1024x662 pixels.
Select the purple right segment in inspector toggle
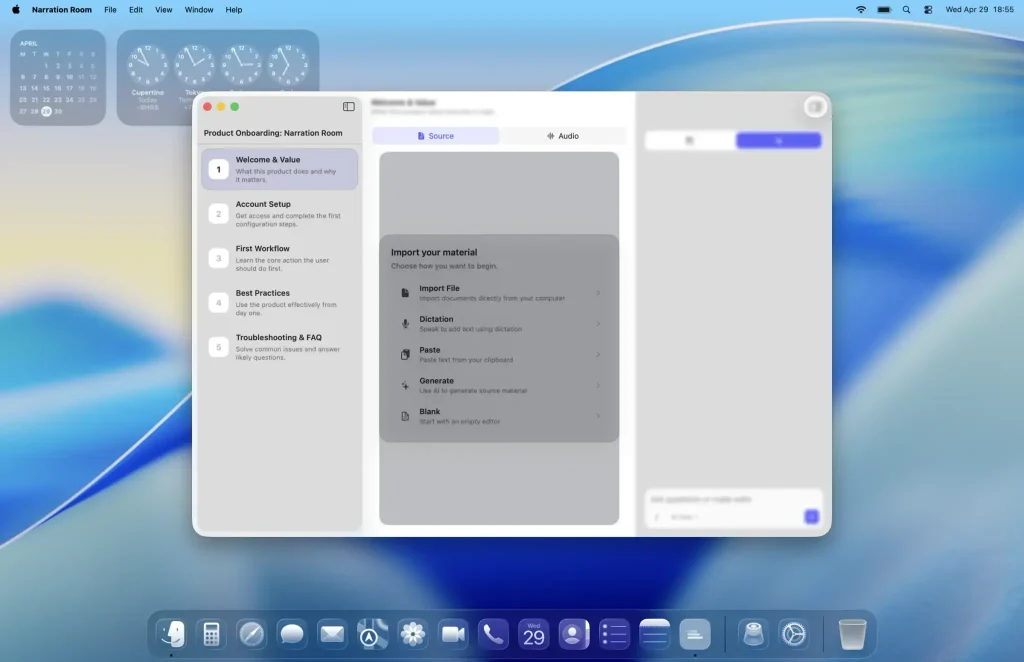point(778,140)
